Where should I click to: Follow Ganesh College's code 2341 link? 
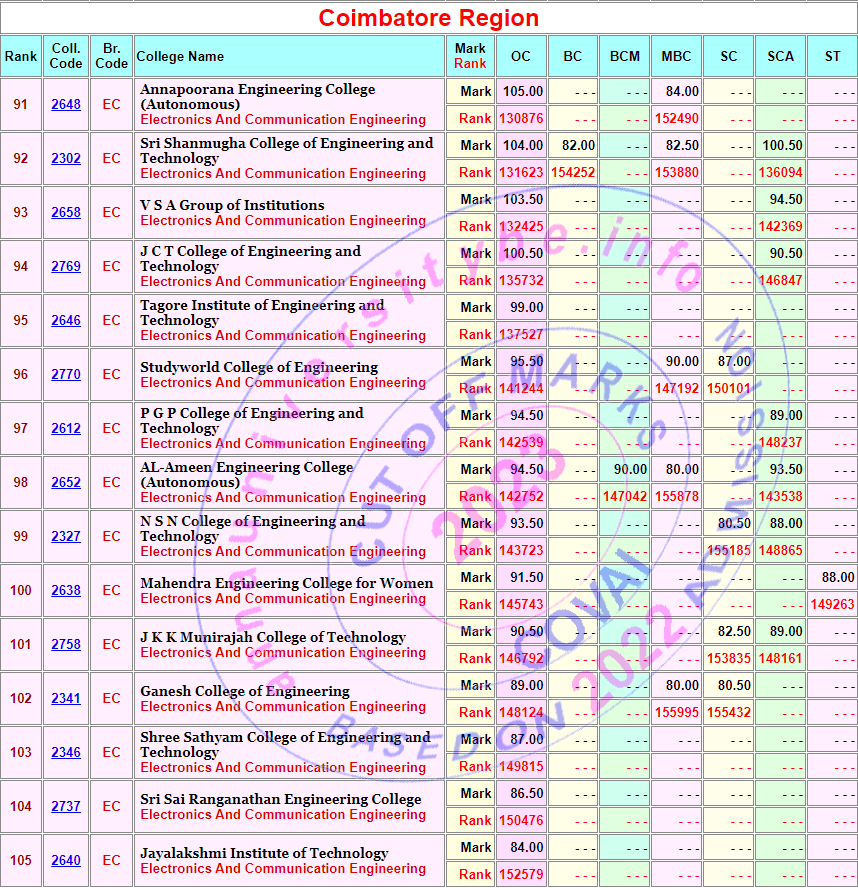click(x=66, y=699)
